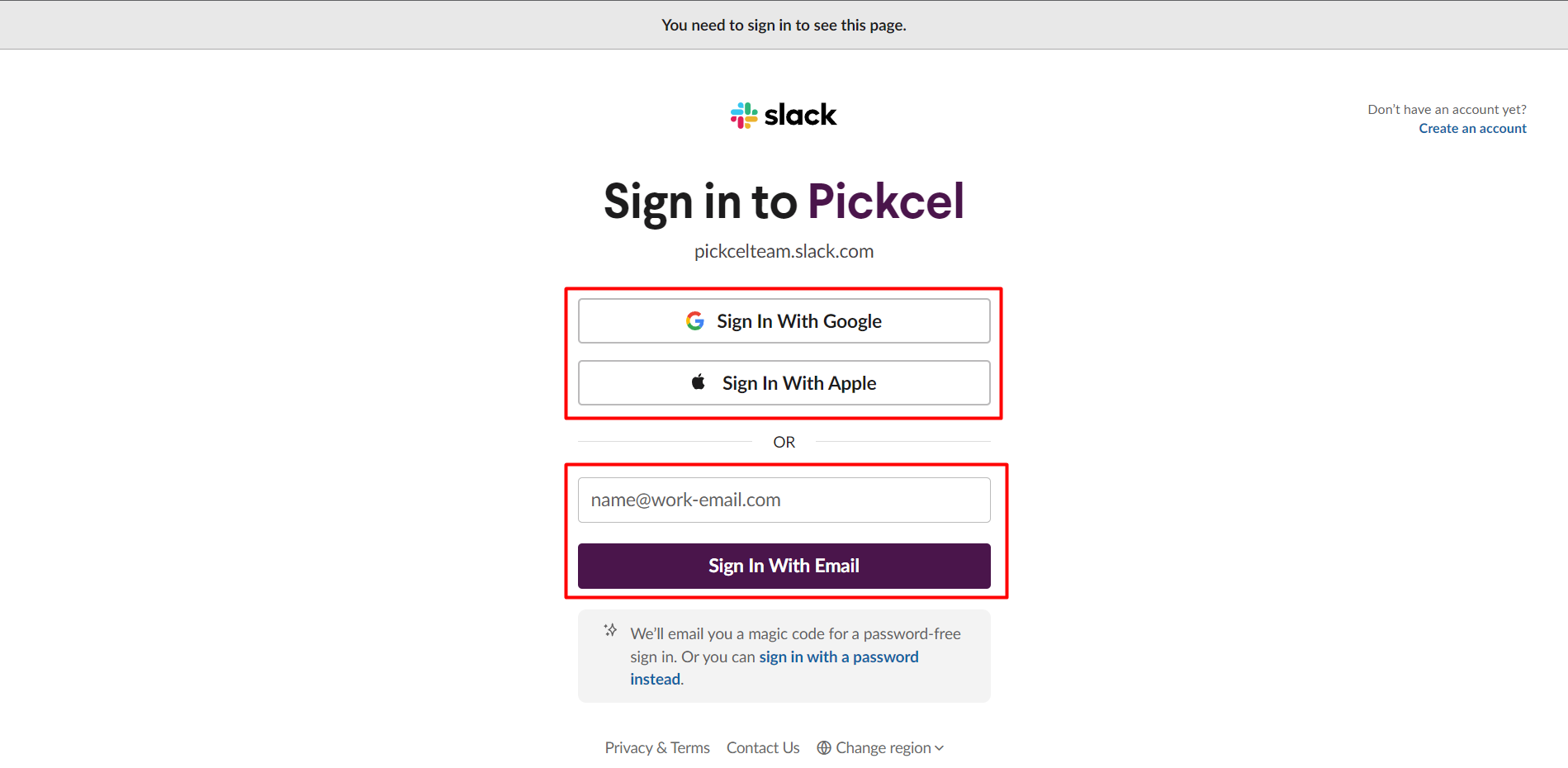Open Privacy & Terms page
The height and width of the screenshot is (768, 1568).
click(656, 747)
